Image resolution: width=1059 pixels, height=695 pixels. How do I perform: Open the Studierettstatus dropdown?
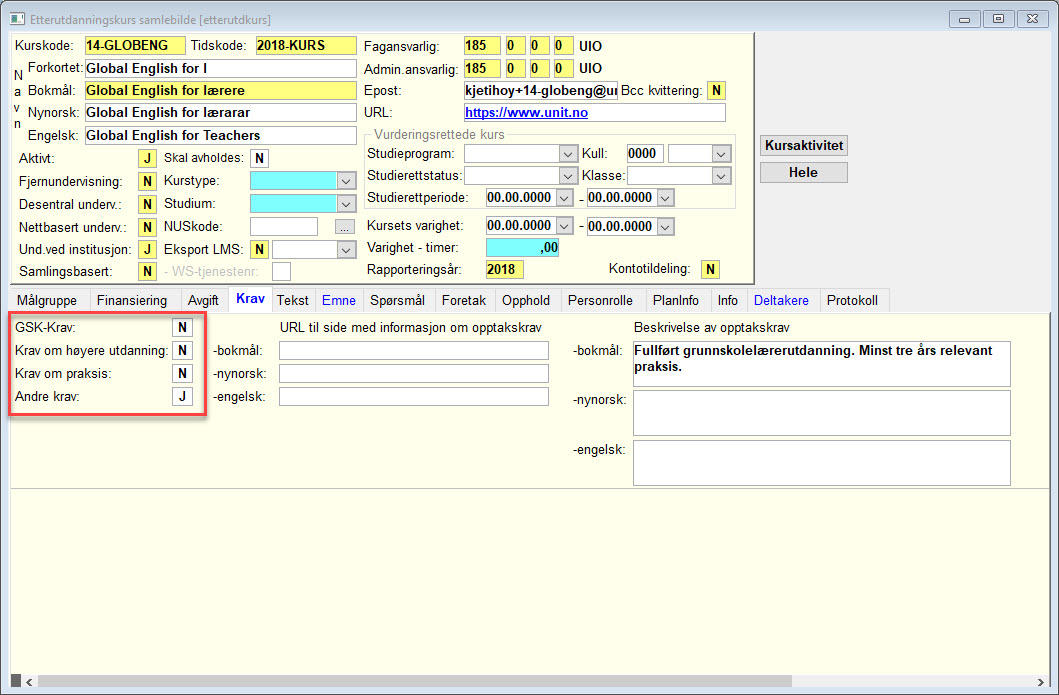[568, 176]
